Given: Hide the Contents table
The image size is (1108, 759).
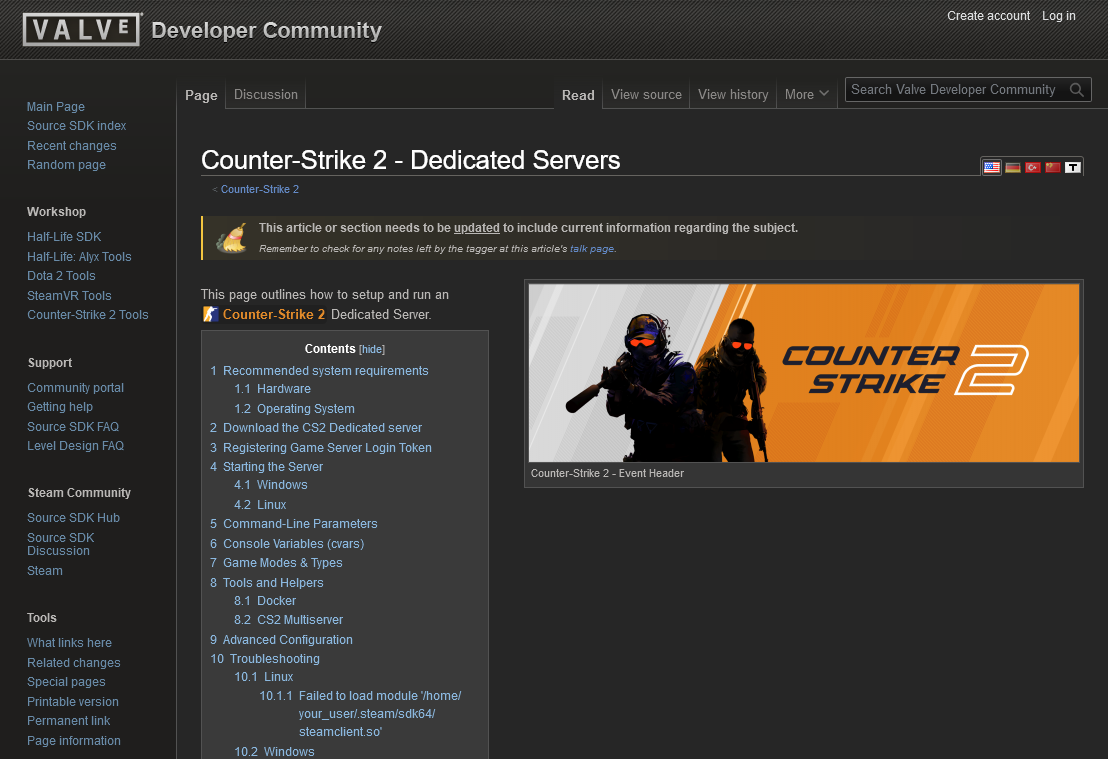Looking at the screenshot, I should pos(372,349).
